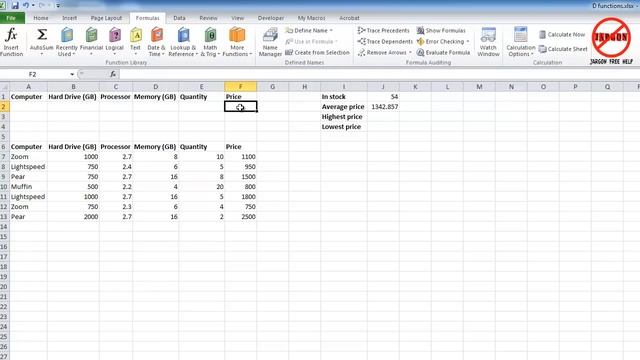Select the price cell 950
The height and width of the screenshot is (360, 640).
click(x=240, y=167)
